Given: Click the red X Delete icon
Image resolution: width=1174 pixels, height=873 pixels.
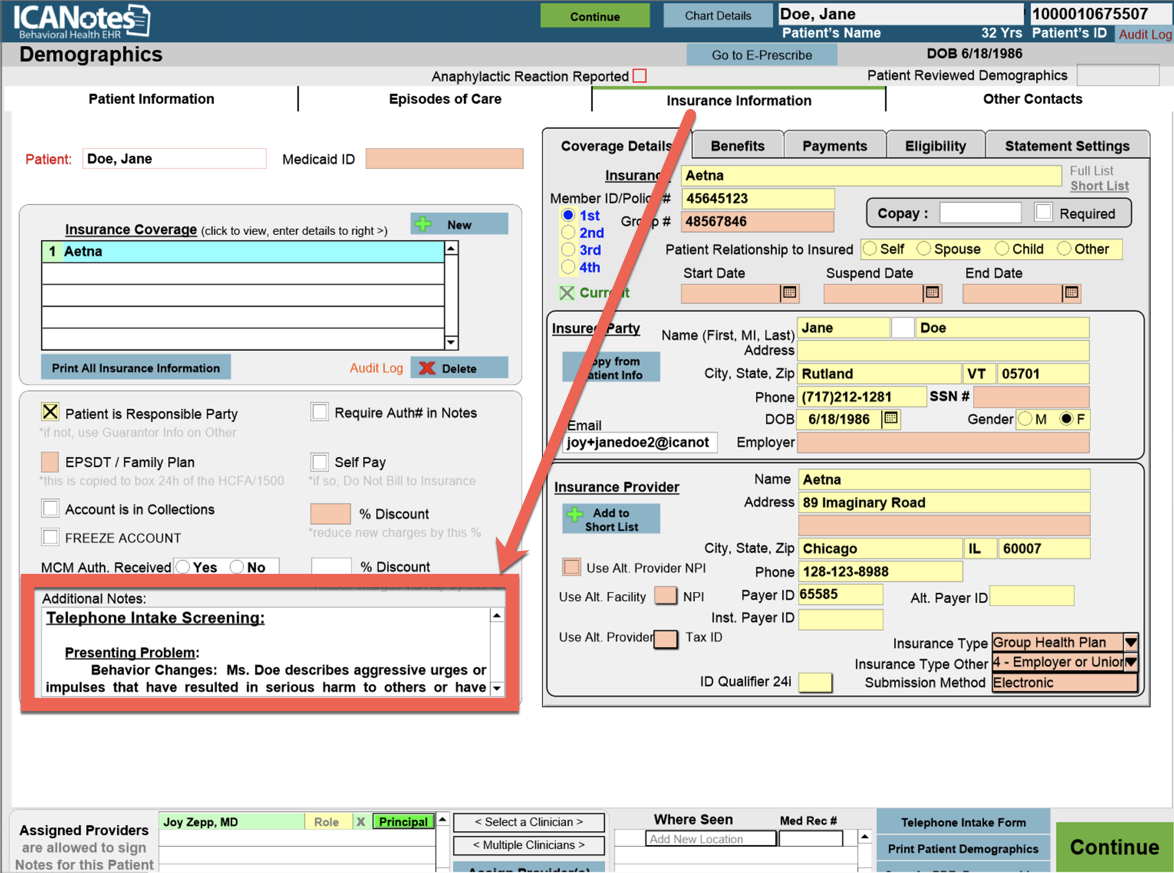Looking at the screenshot, I should pyautogui.click(x=427, y=368).
